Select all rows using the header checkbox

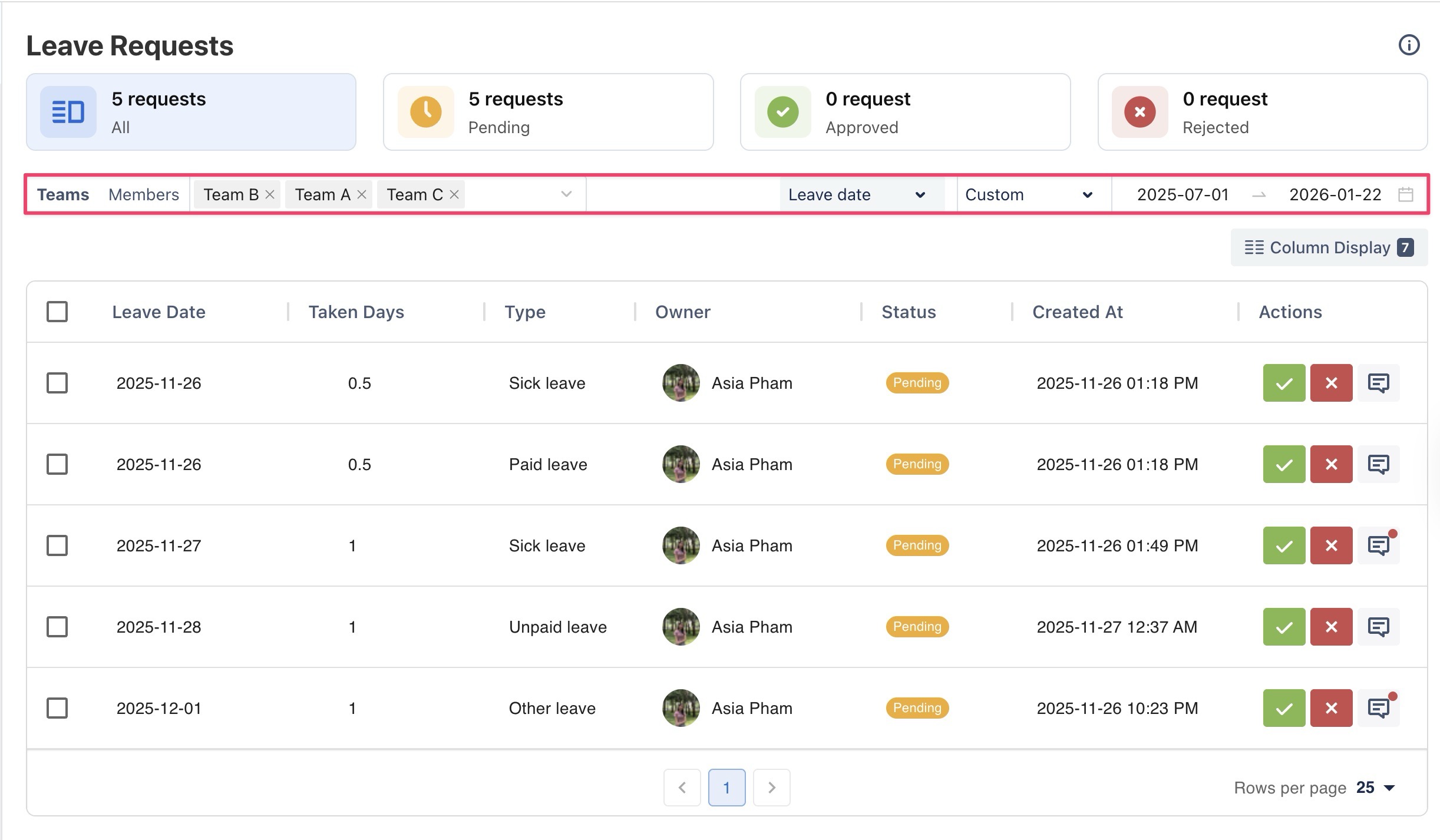pos(57,312)
